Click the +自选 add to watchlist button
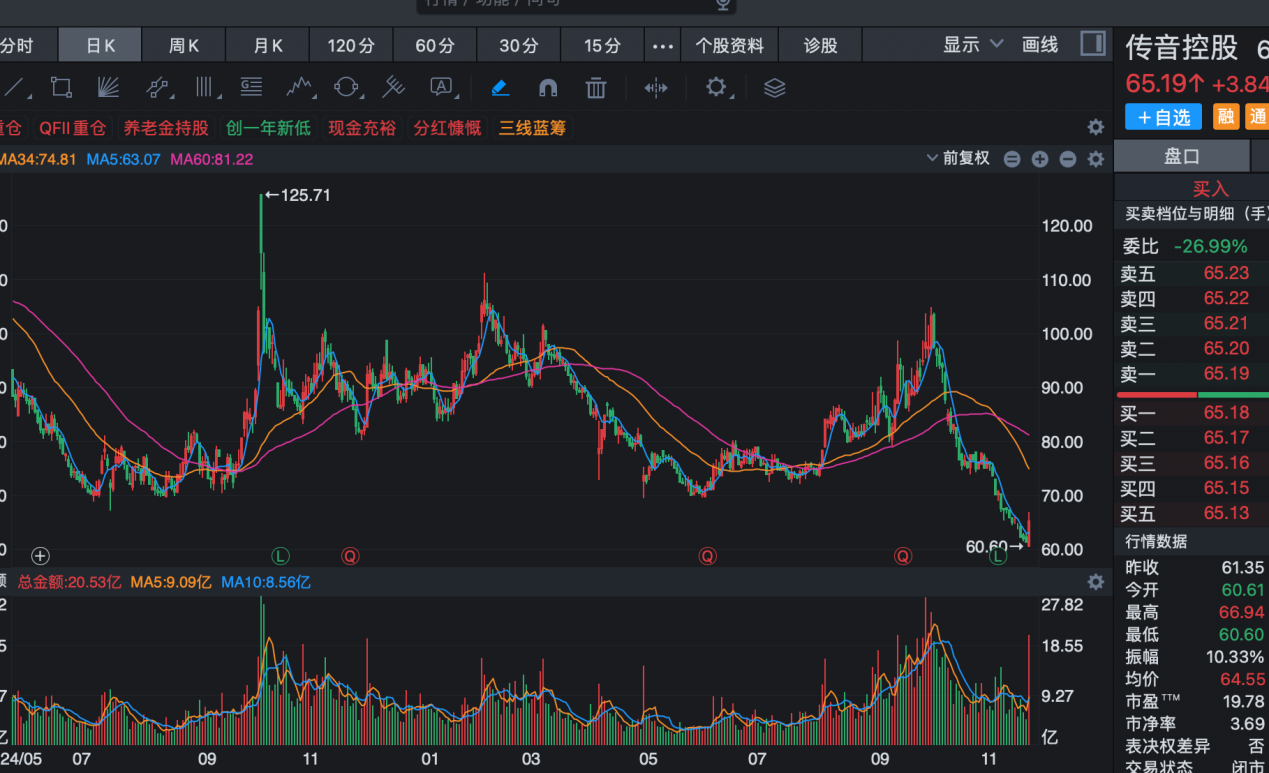This screenshot has width=1269, height=773. [x=1163, y=117]
